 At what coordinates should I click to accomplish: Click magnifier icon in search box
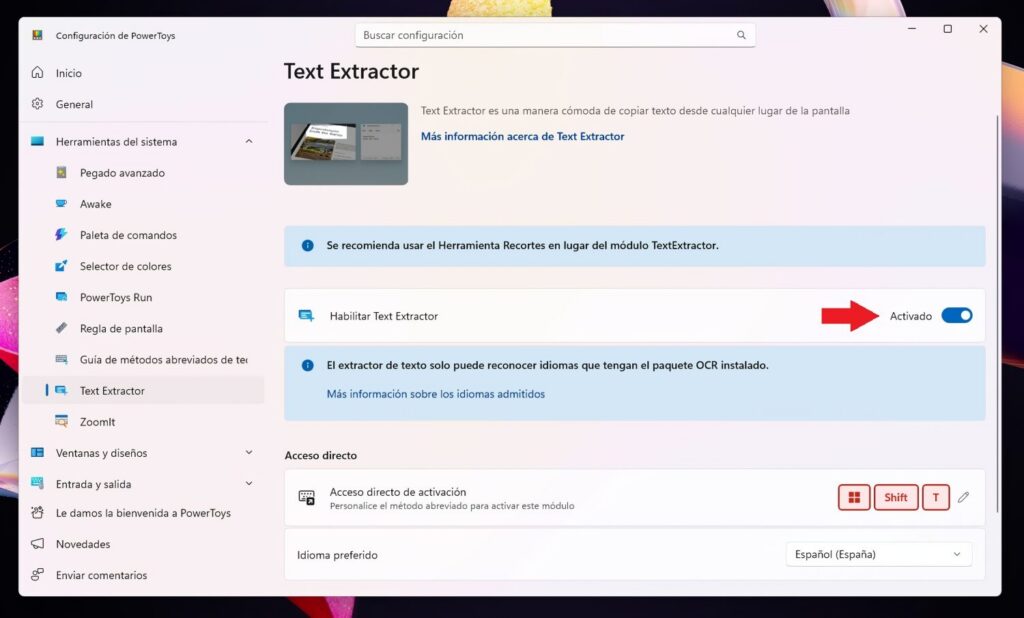tap(741, 35)
